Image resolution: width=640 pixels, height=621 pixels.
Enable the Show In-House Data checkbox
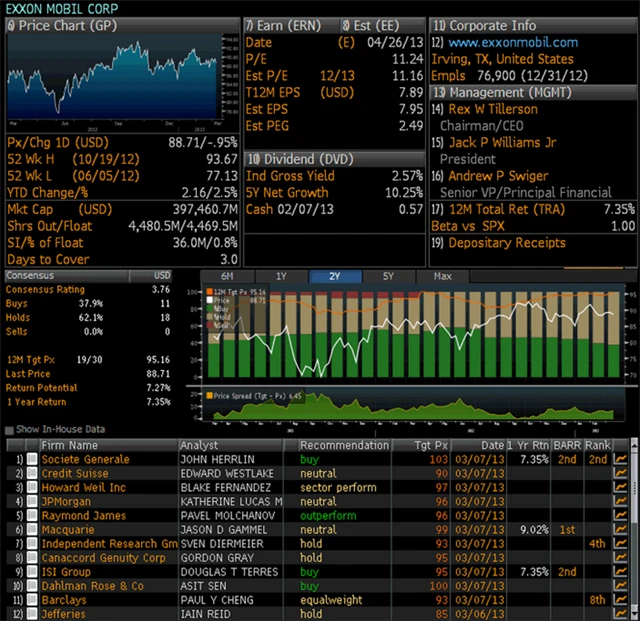coord(10,430)
